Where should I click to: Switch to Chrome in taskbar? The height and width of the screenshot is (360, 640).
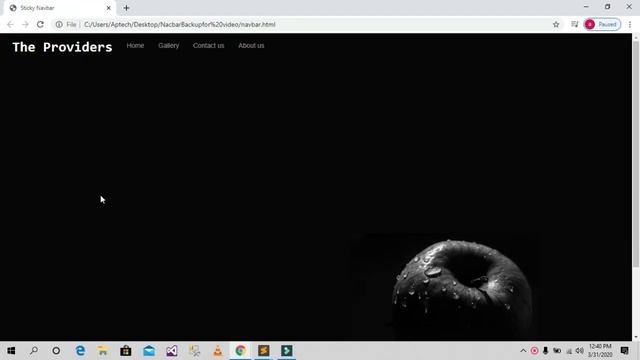point(240,351)
